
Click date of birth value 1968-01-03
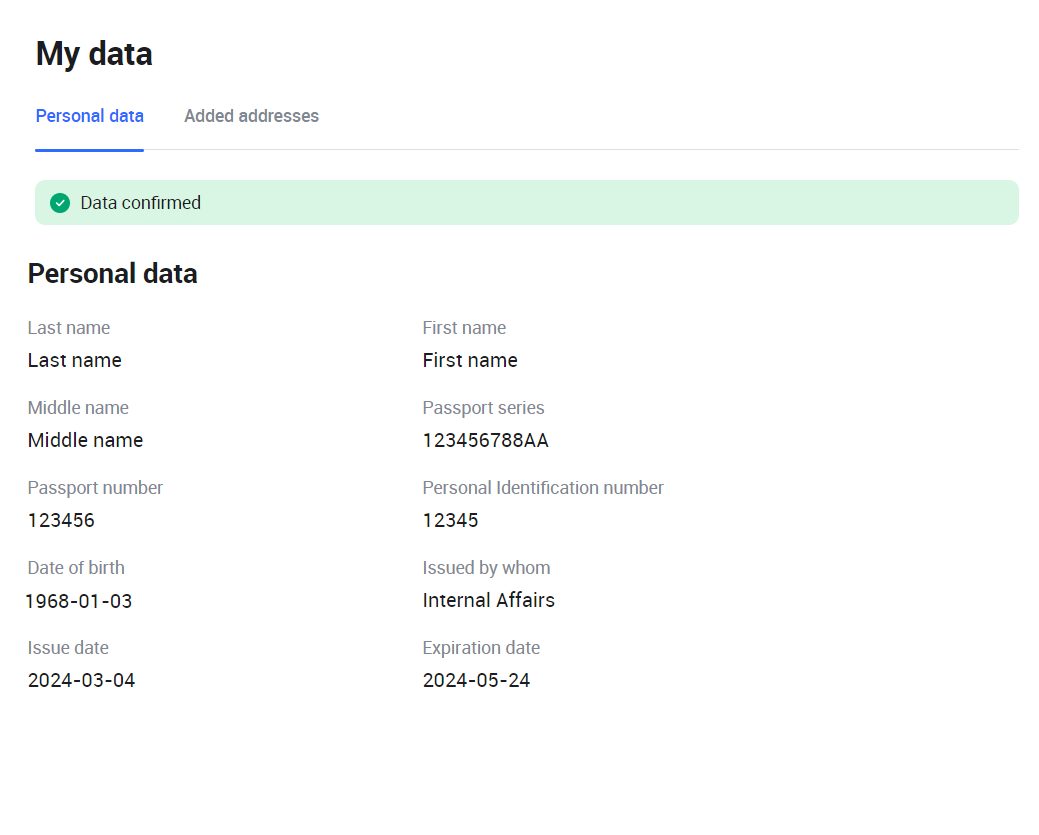click(x=79, y=601)
